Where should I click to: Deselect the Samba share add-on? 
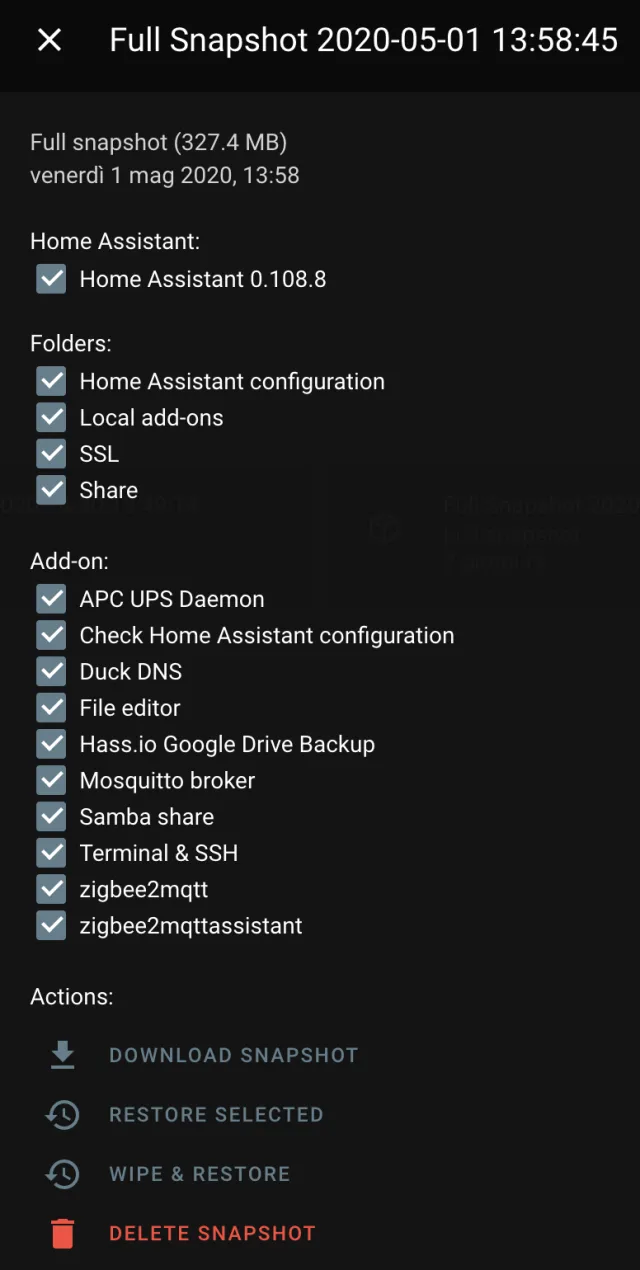[50, 816]
